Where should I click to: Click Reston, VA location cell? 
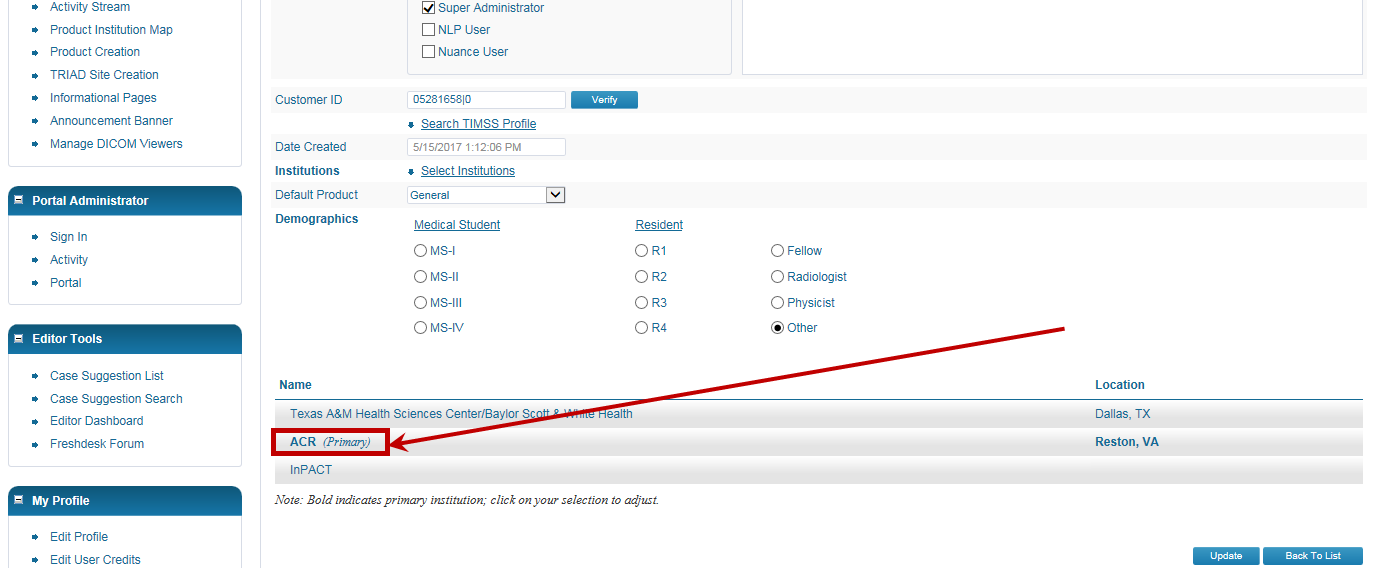pos(1127,442)
